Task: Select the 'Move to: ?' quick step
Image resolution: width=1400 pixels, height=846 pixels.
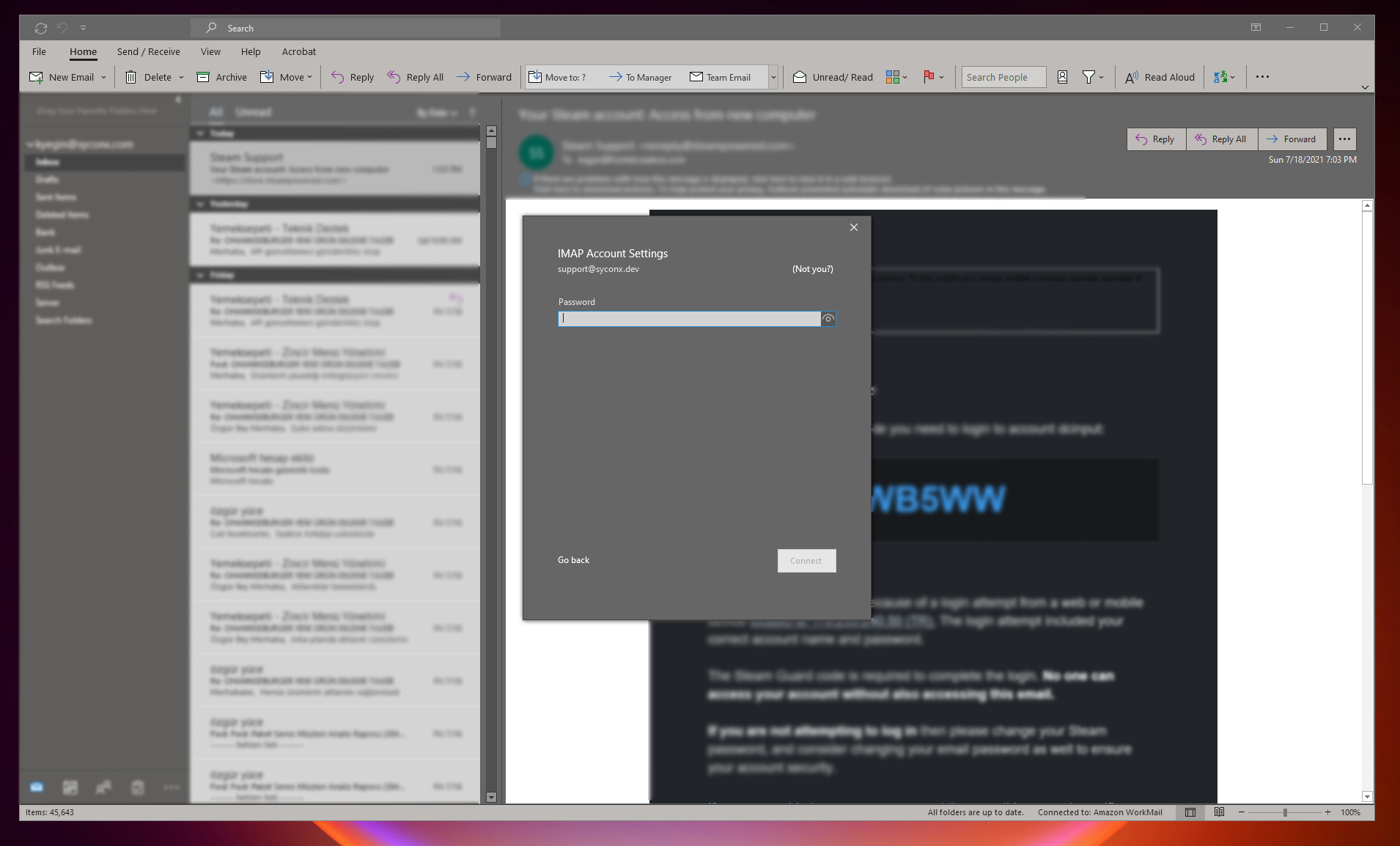Action: coord(558,77)
